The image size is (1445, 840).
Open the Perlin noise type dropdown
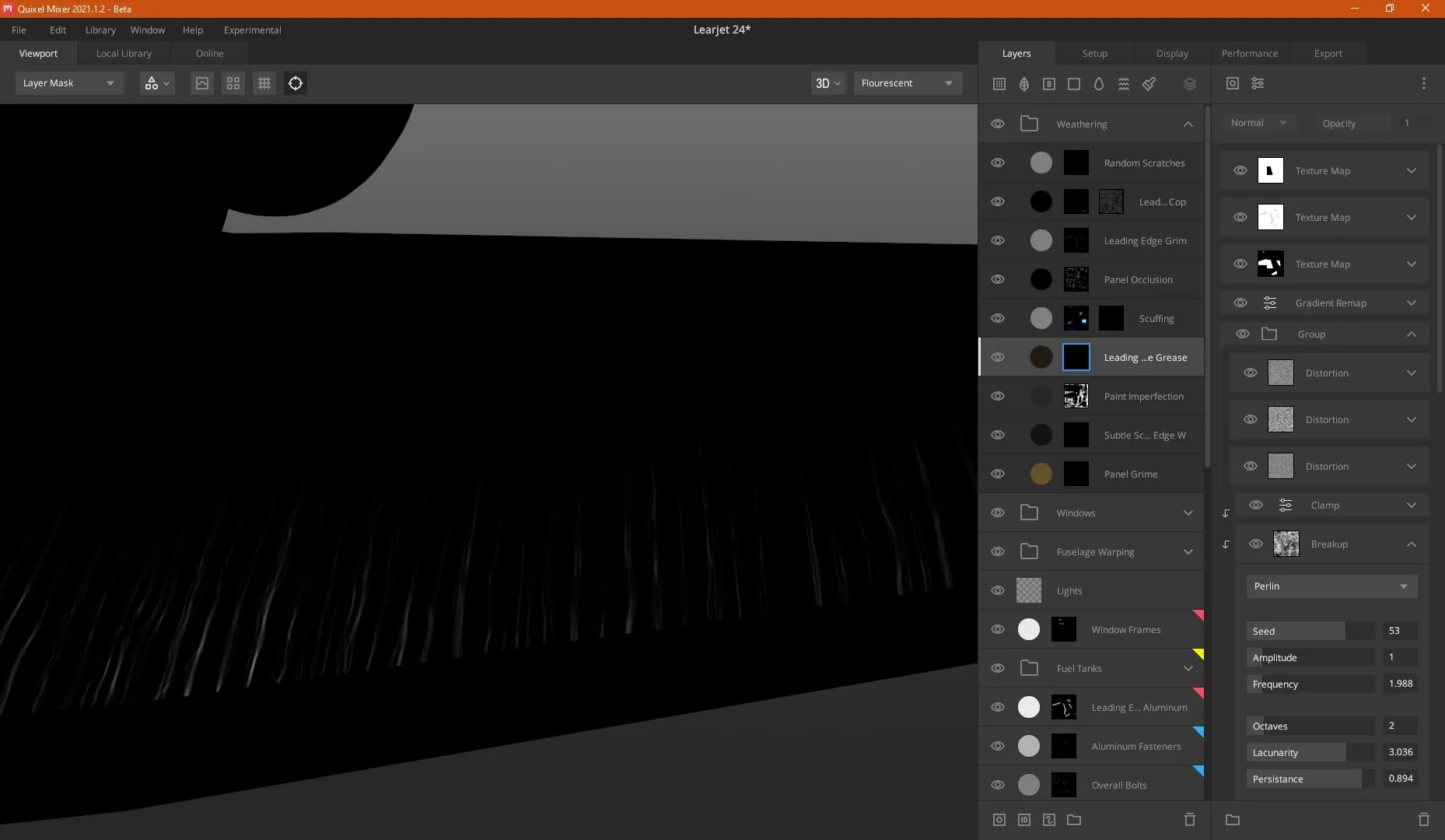coord(1331,586)
